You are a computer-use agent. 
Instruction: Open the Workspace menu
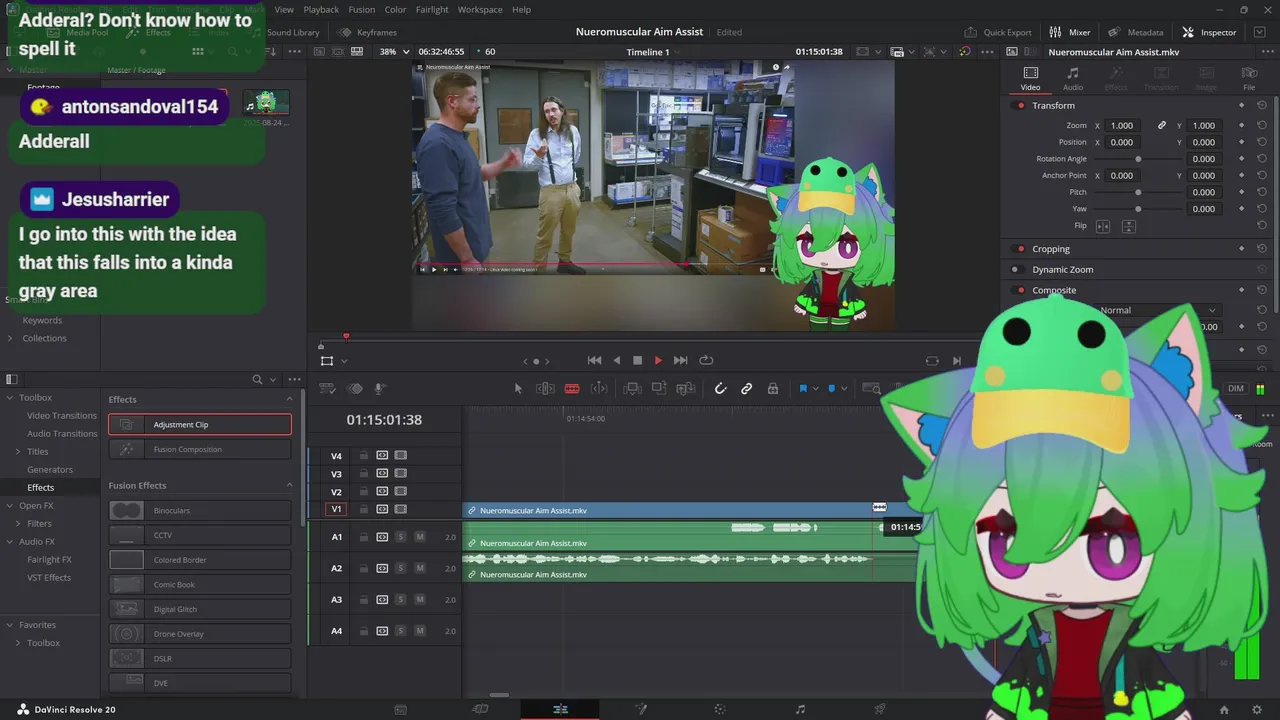point(480,10)
